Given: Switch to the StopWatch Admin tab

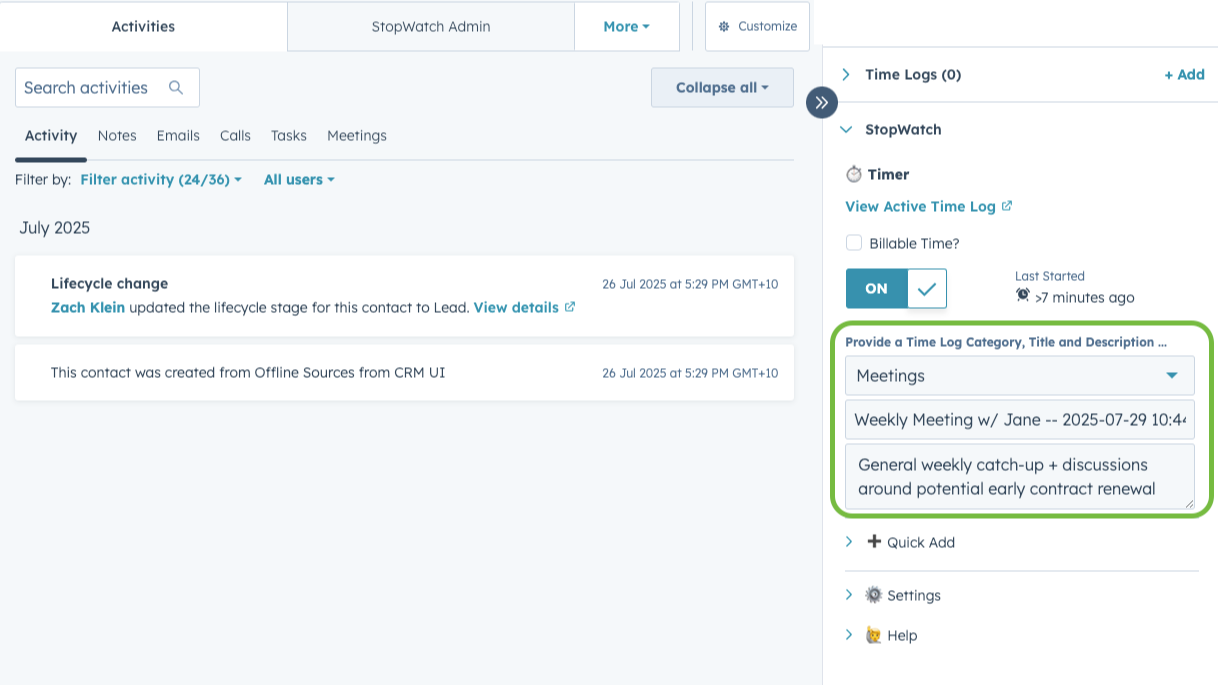Looking at the screenshot, I should click(430, 27).
